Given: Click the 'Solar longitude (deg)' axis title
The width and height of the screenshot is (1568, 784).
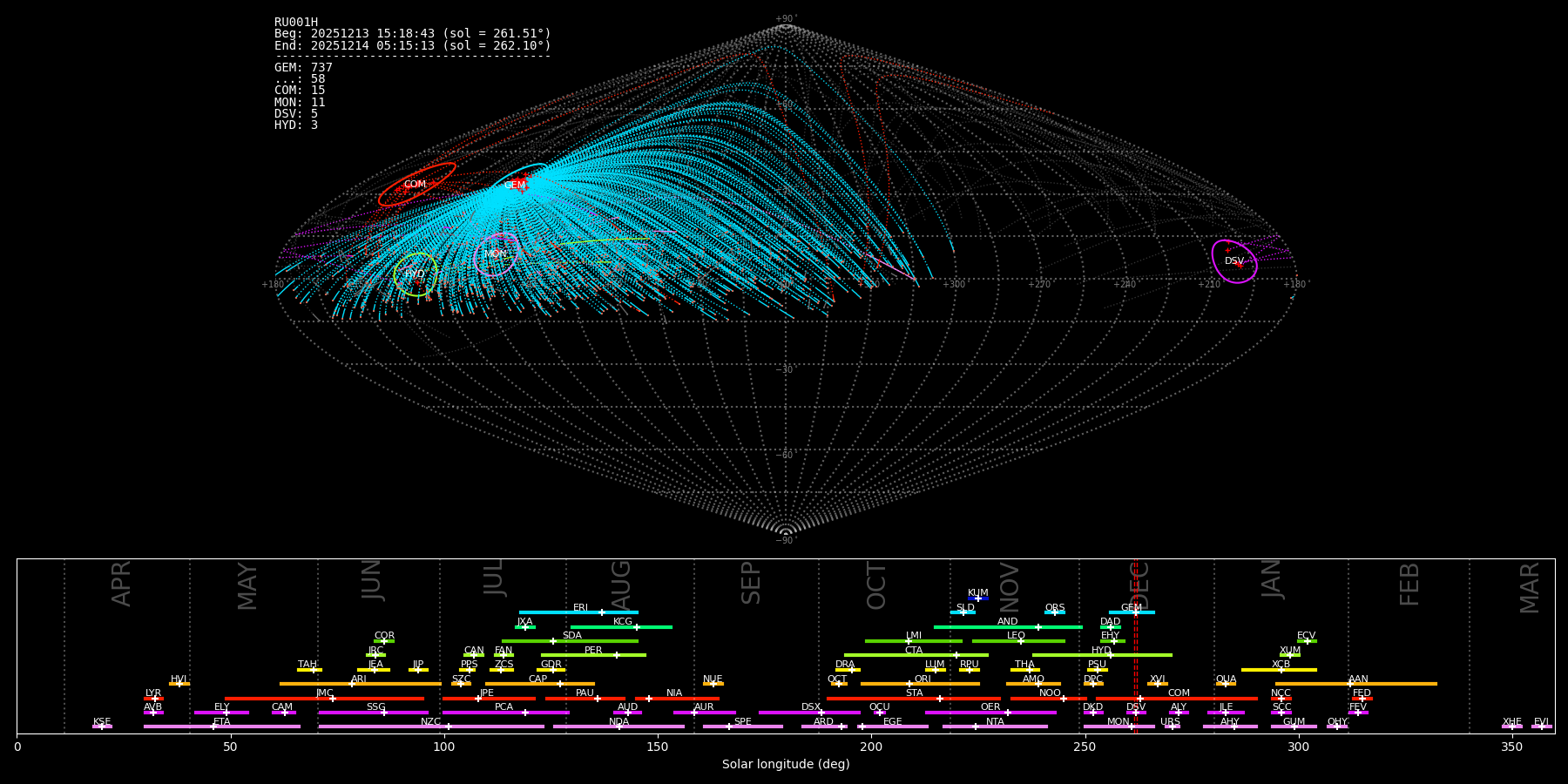Looking at the screenshot, I should click(x=786, y=765).
